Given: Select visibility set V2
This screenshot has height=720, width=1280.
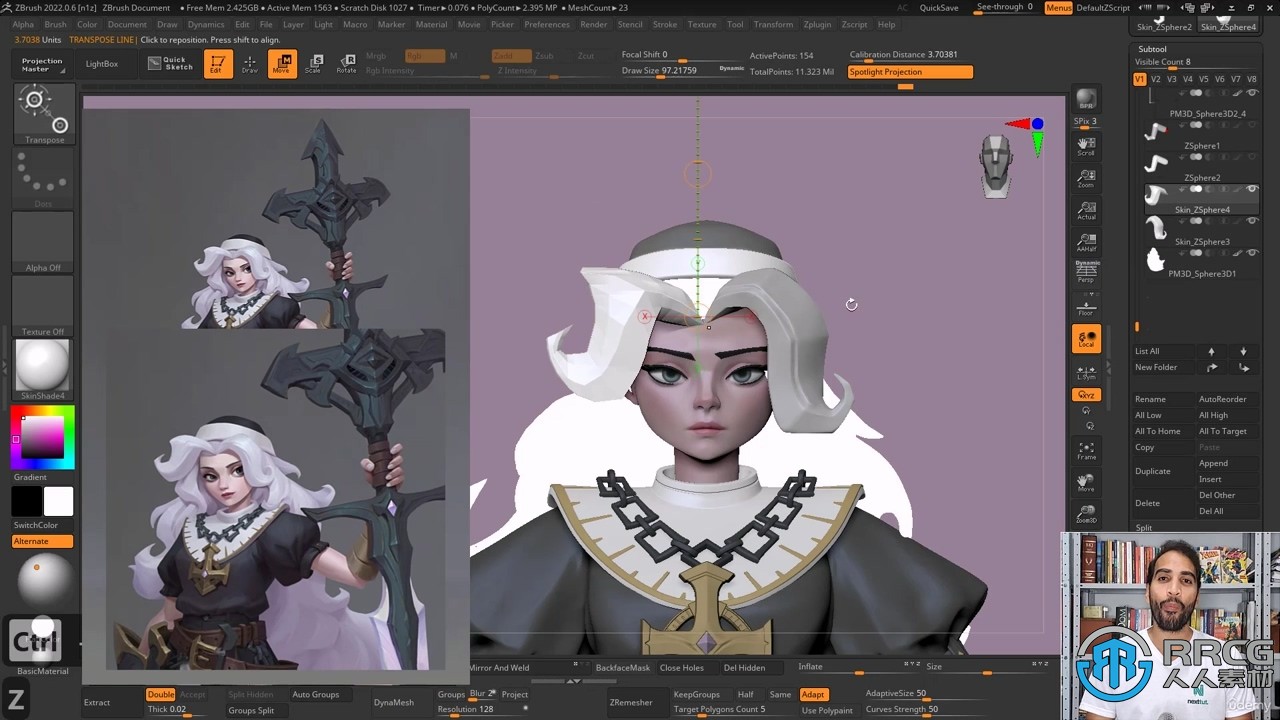Looking at the screenshot, I should (1156, 79).
